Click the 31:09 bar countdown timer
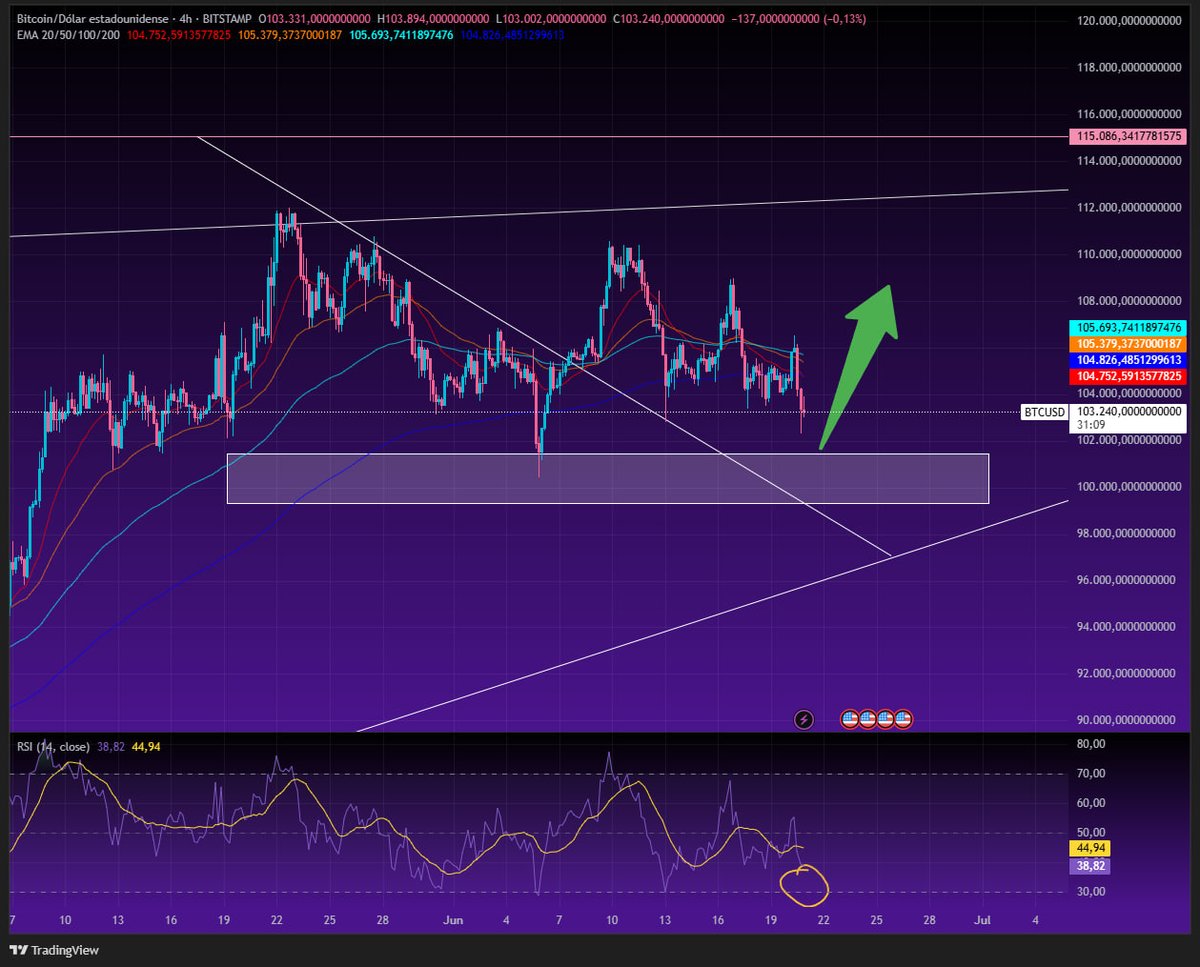 [1091, 425]
